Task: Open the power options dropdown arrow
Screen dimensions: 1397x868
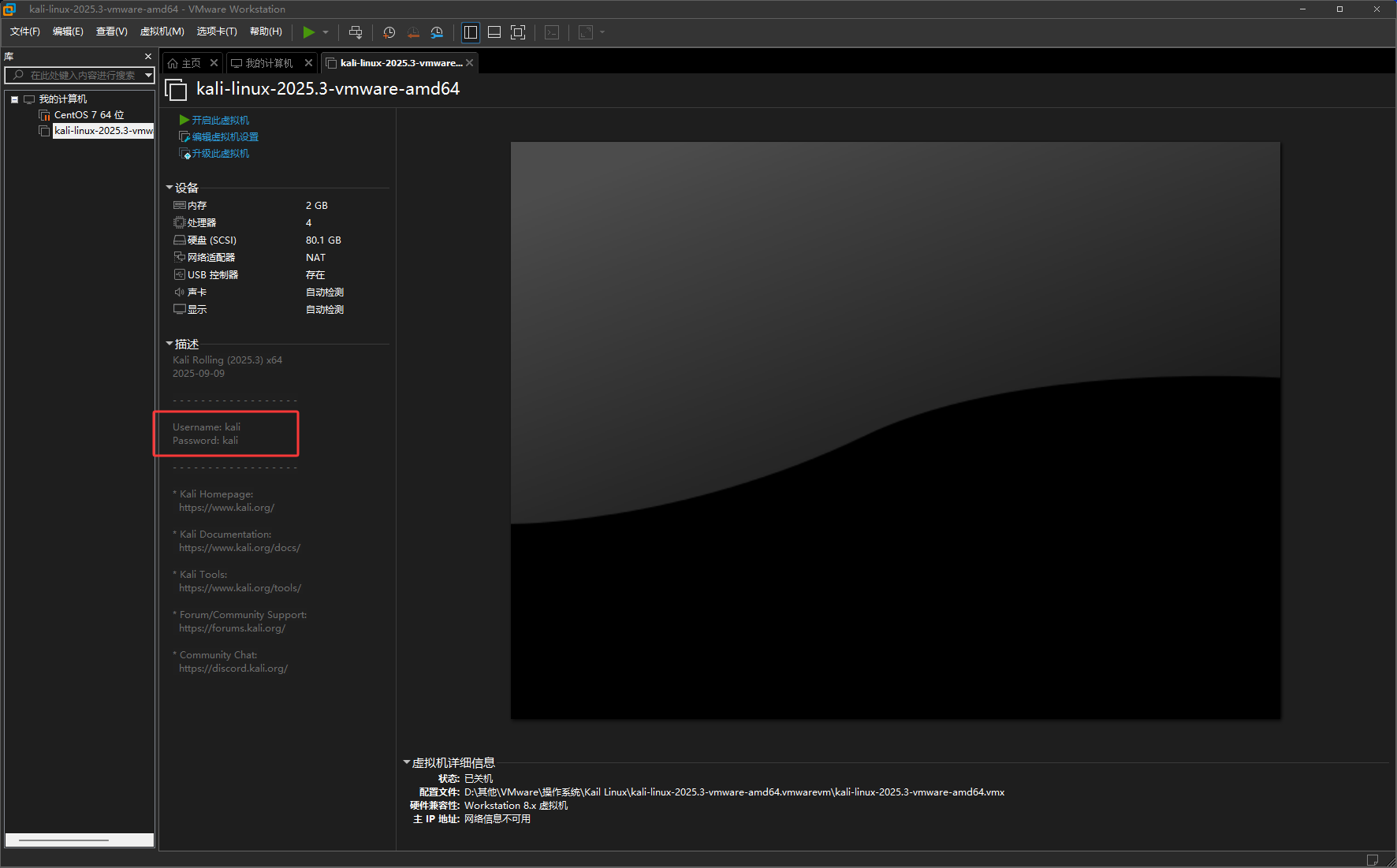Action: click(326, 32)
